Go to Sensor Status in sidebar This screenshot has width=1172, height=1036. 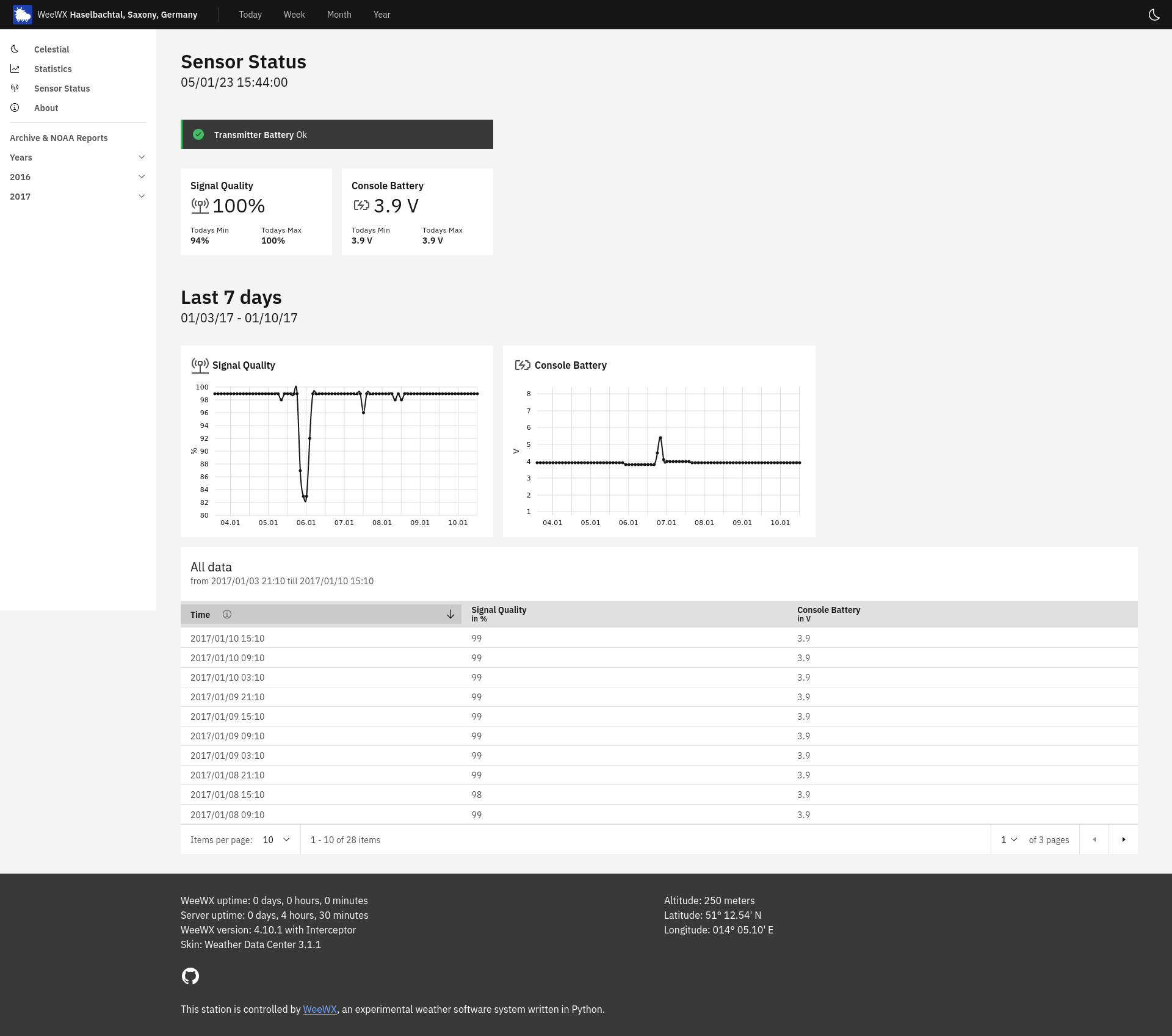click(x=62, y=89)
